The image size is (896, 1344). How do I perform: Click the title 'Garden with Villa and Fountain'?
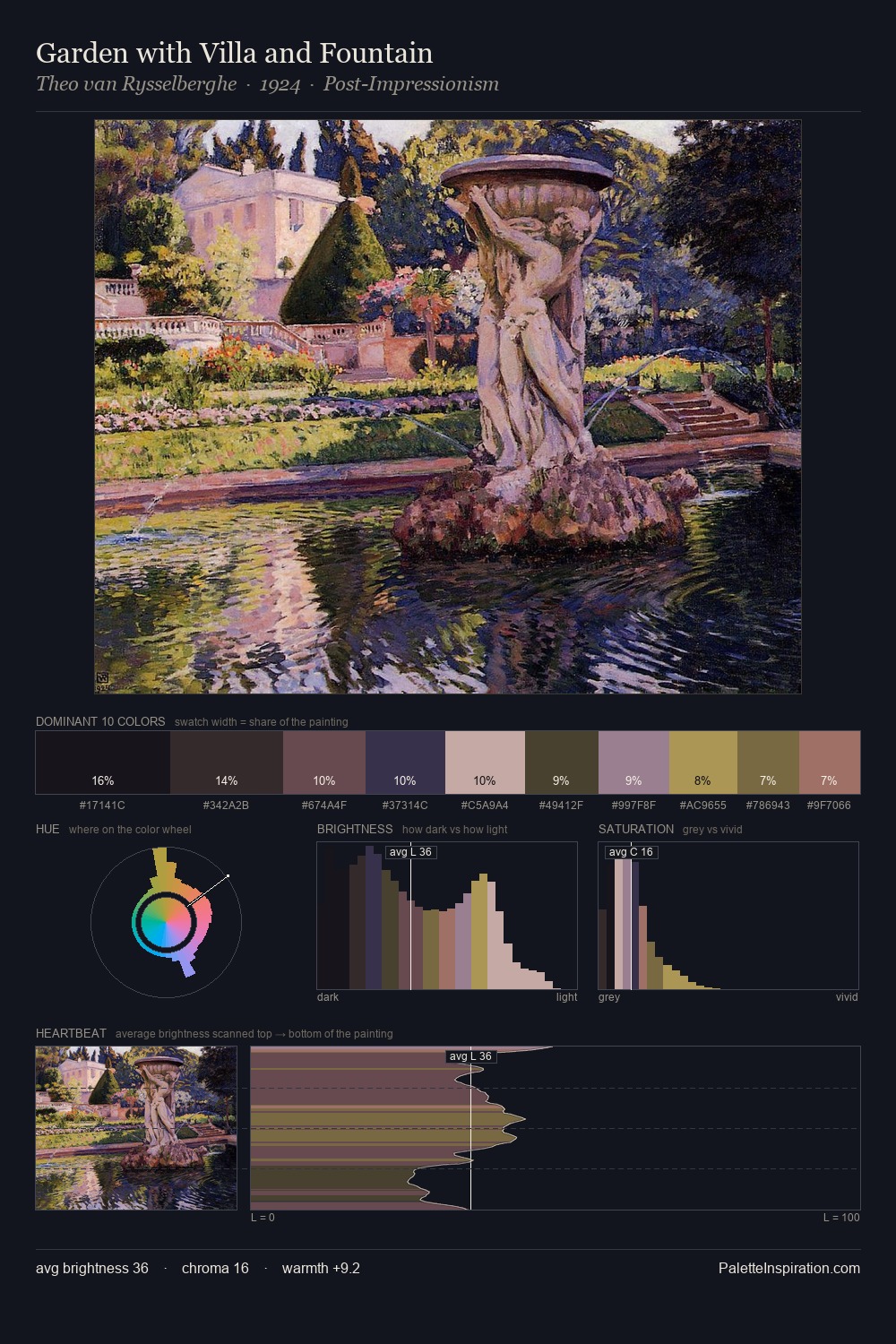pyautogui.click(x=235, y=53)
